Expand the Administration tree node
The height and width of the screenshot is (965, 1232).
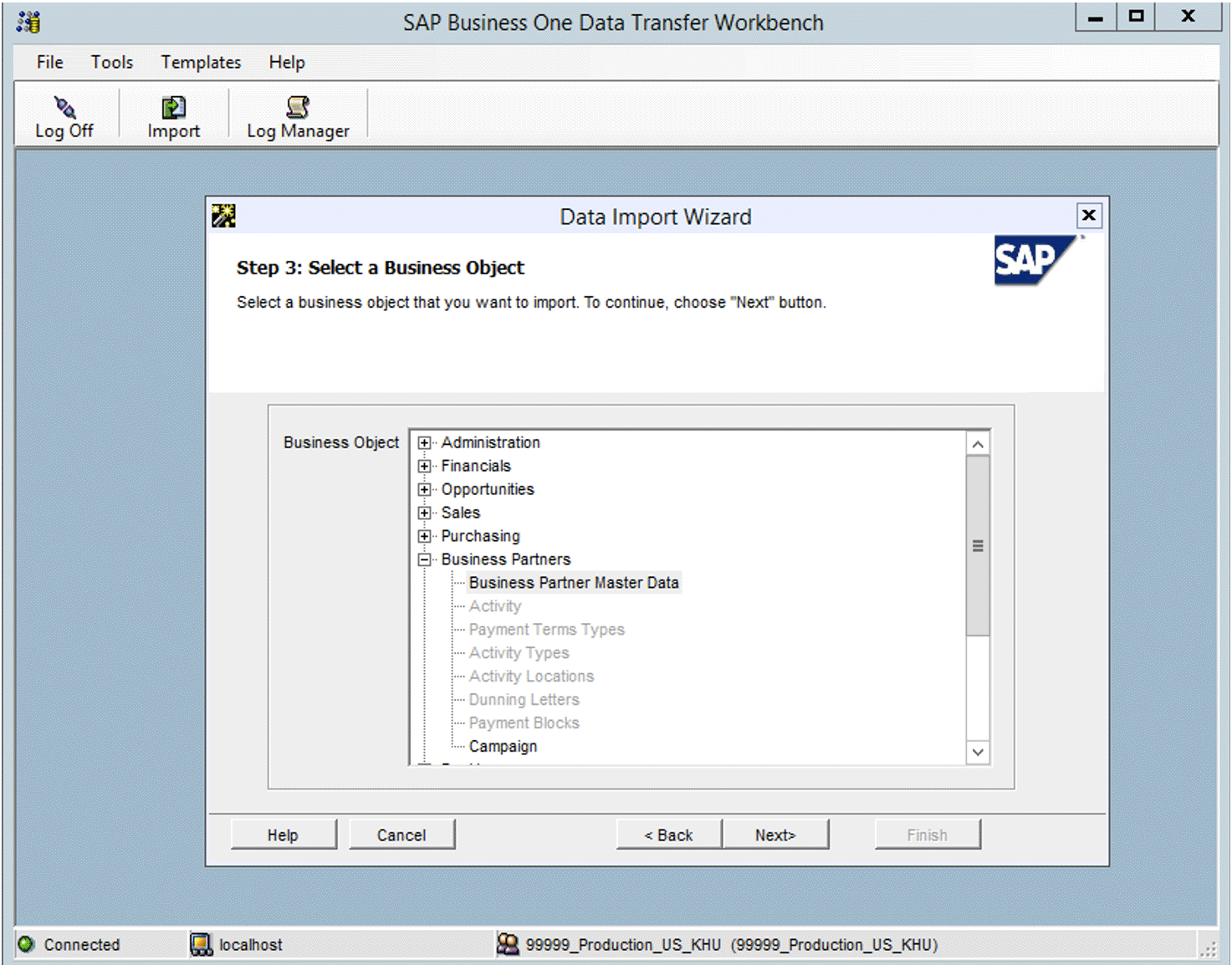[425, 442]
